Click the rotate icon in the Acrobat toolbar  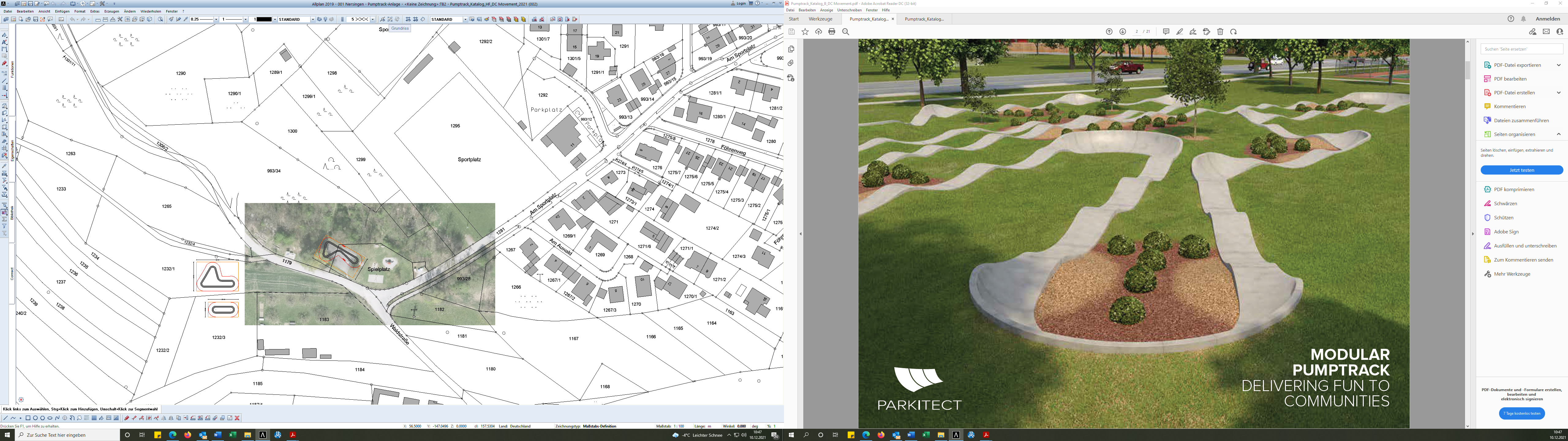tap(1234, 32)
